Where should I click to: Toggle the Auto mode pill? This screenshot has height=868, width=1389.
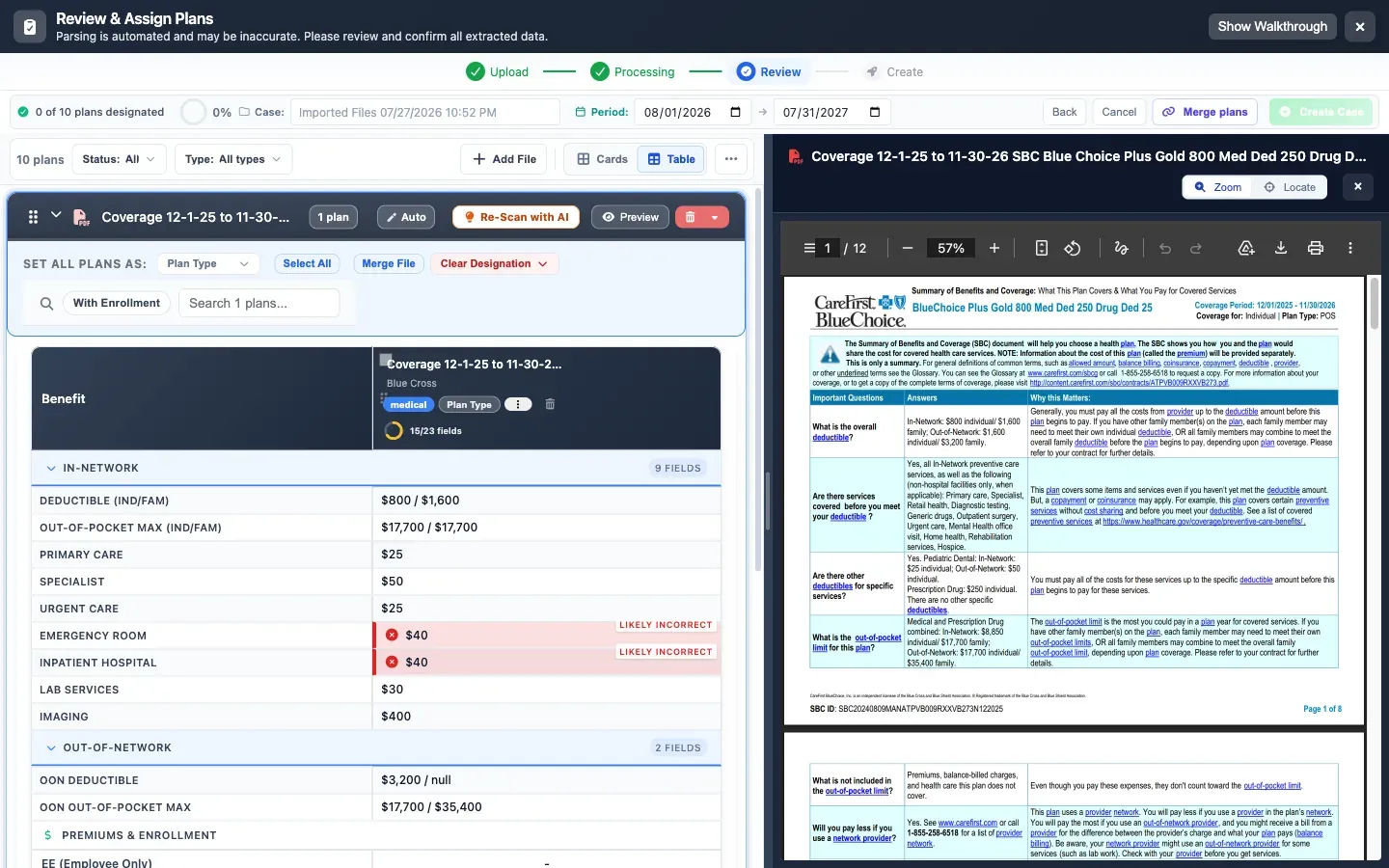pos(406,217)
